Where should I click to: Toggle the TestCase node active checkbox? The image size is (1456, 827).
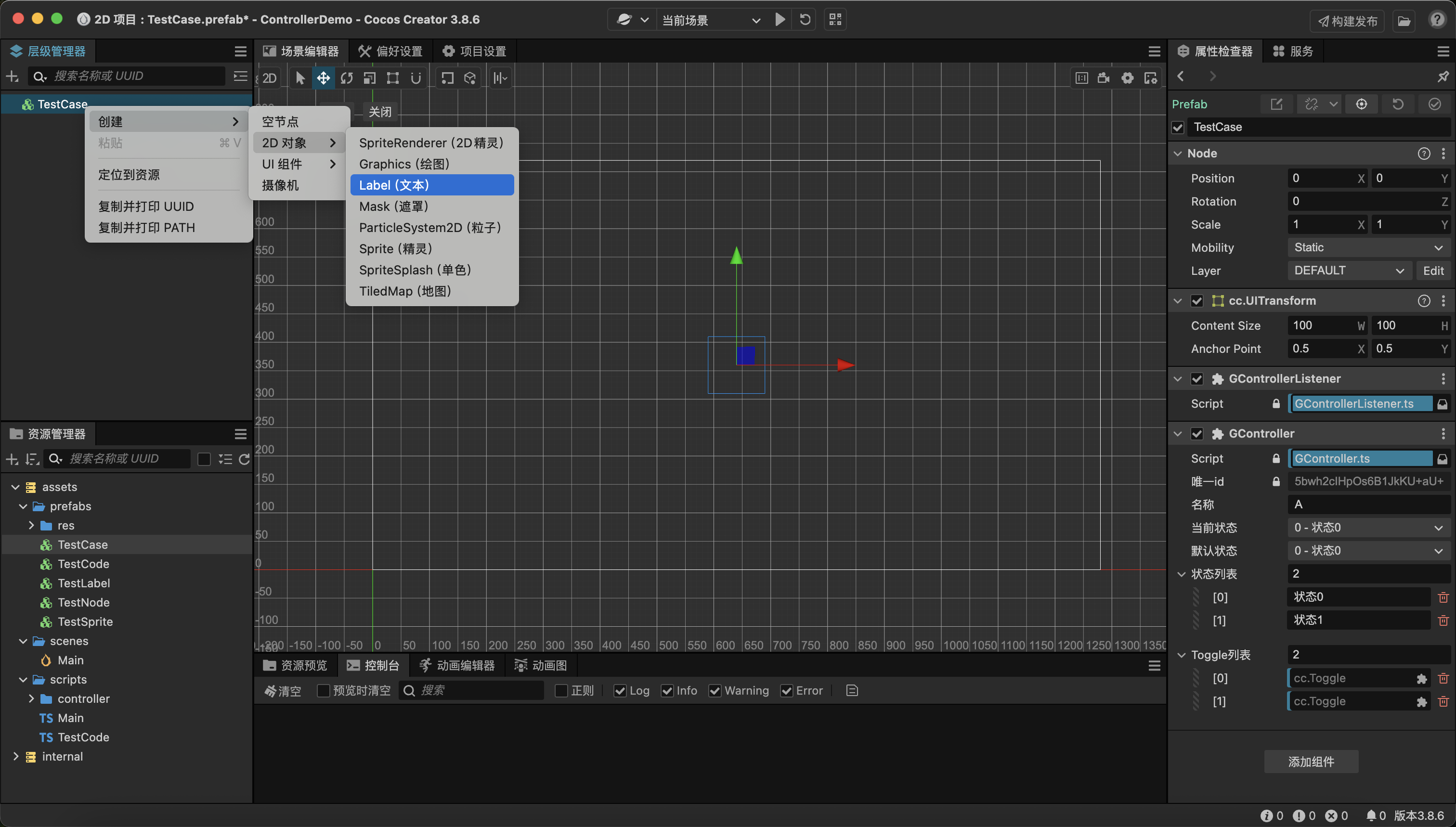point(1178,127)
